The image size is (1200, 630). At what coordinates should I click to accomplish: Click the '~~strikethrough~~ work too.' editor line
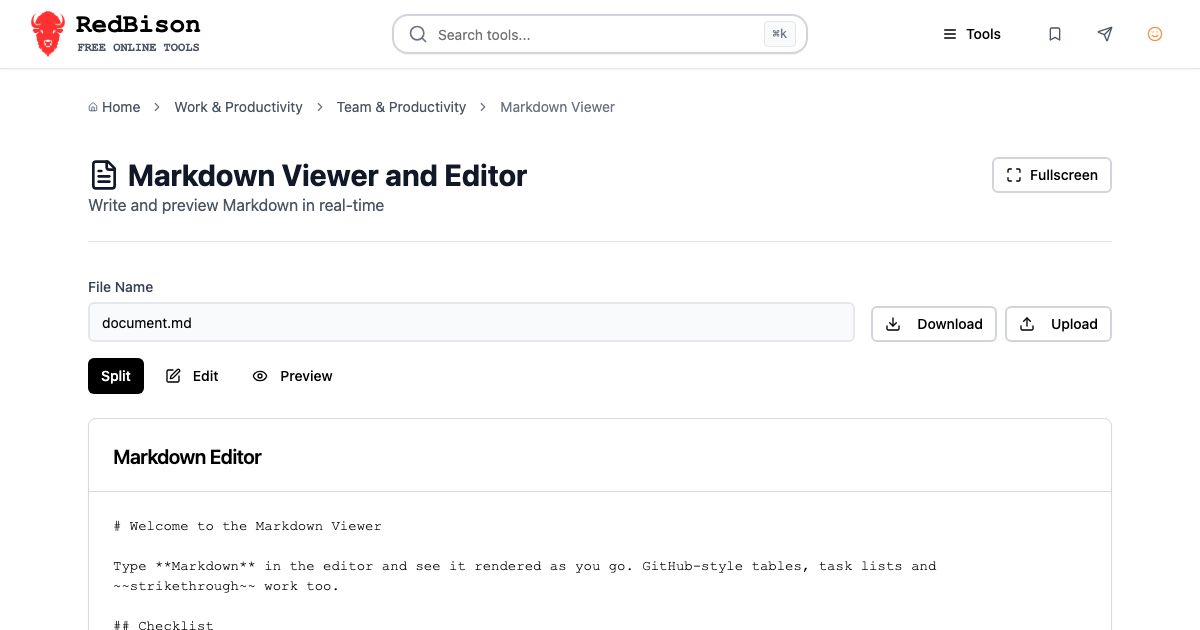[x=226, y=586]
